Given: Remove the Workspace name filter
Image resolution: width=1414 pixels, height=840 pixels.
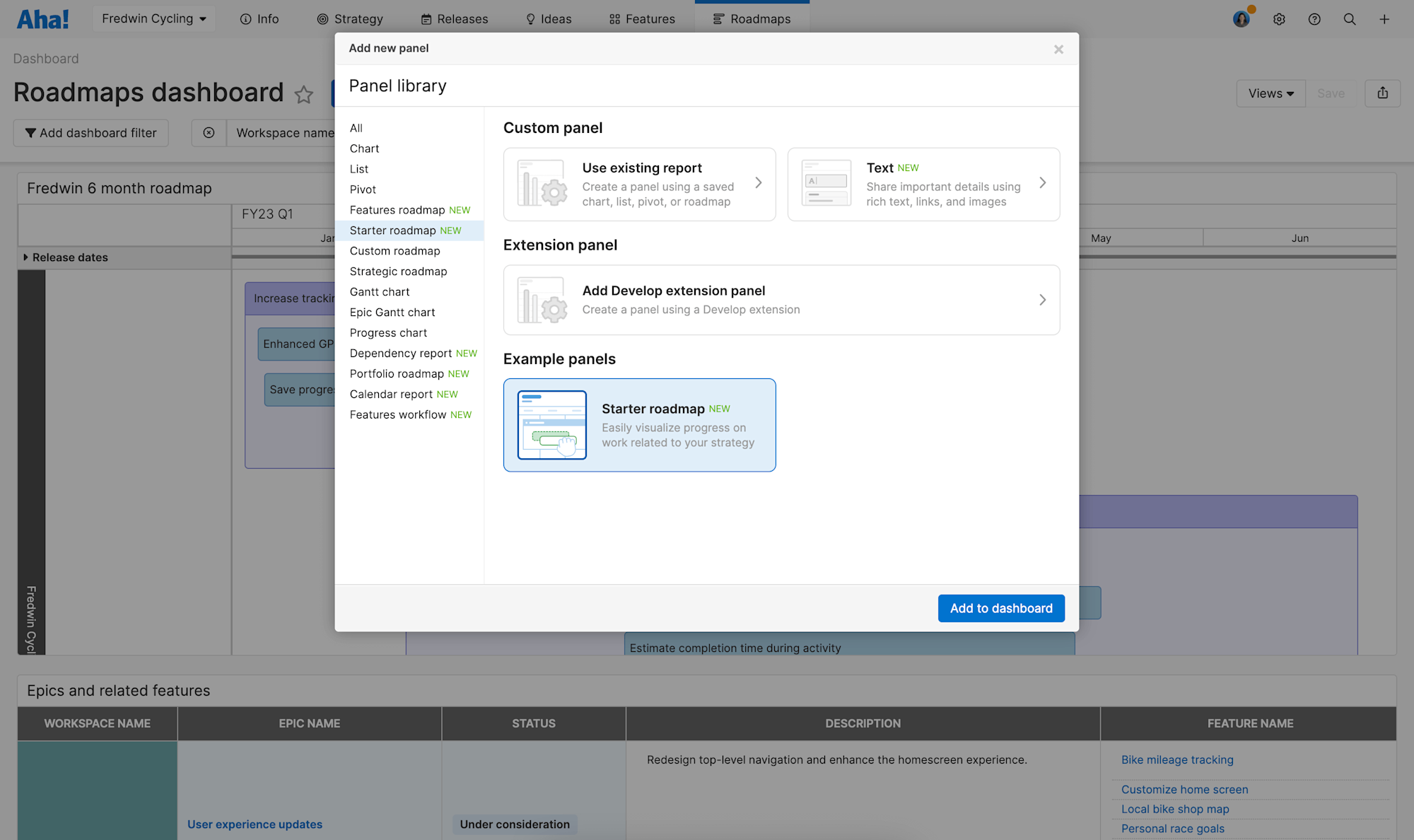Looking at the screenshot, I should click(209, 133).
